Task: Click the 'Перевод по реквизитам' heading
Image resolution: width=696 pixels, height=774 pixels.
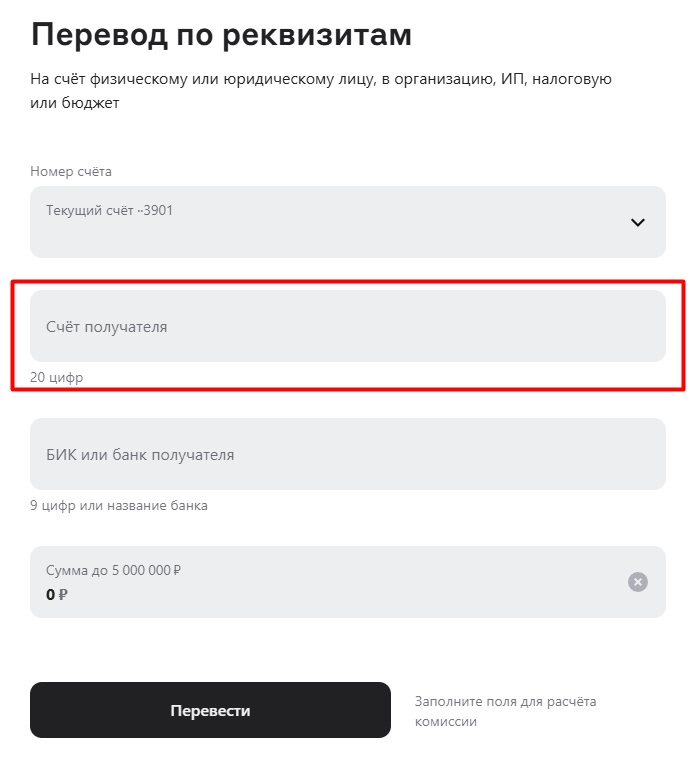Action: (x=221, y=35)
